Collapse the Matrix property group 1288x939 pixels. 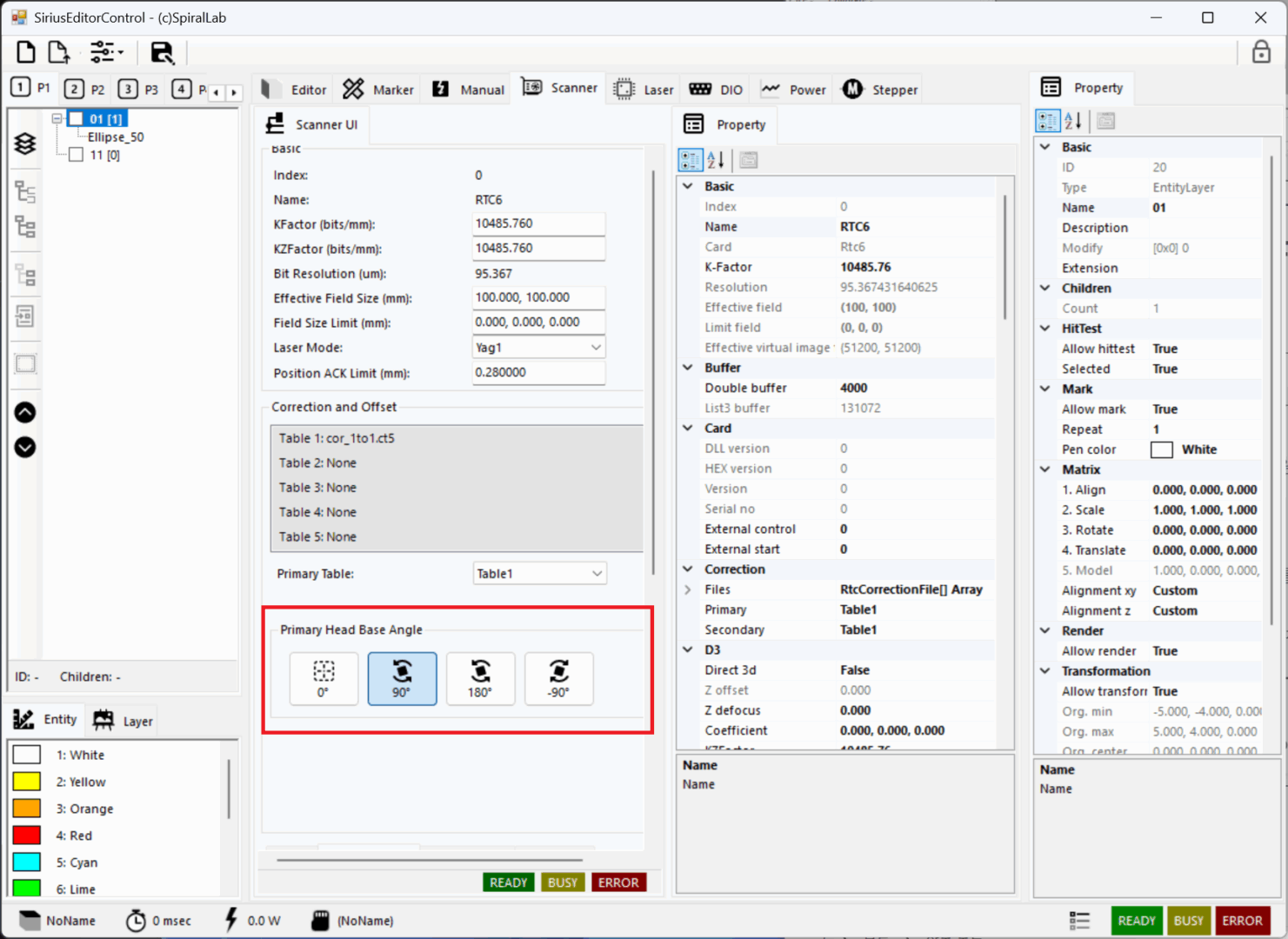click(x=1045, y=469)
